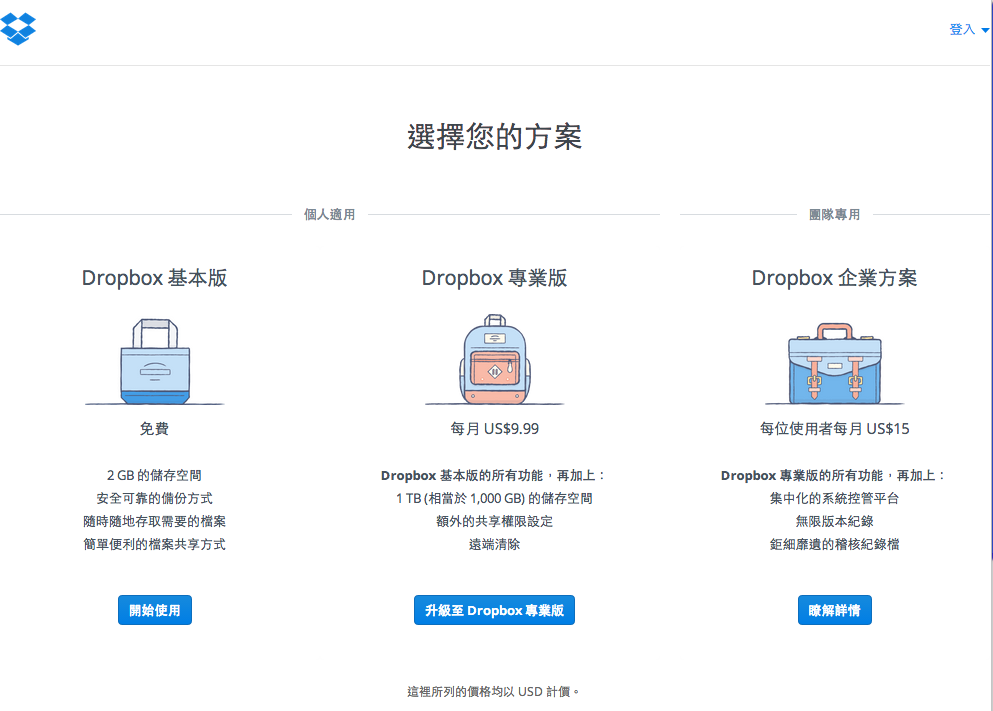Click the 開始使用 button for the free plan

point(154,609)
